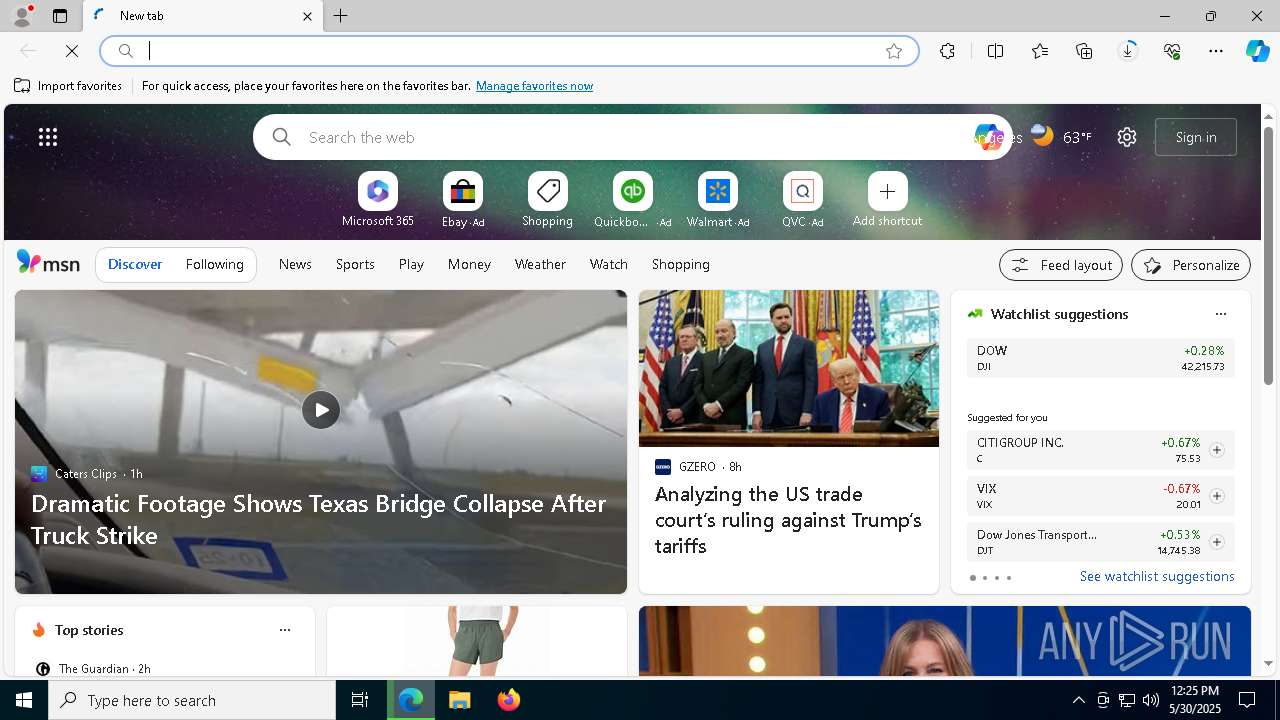Image resolution: width=1280 pixels, height=720 pixels.
Task: Add this page to favorites star
Action: tap(894, 51)
